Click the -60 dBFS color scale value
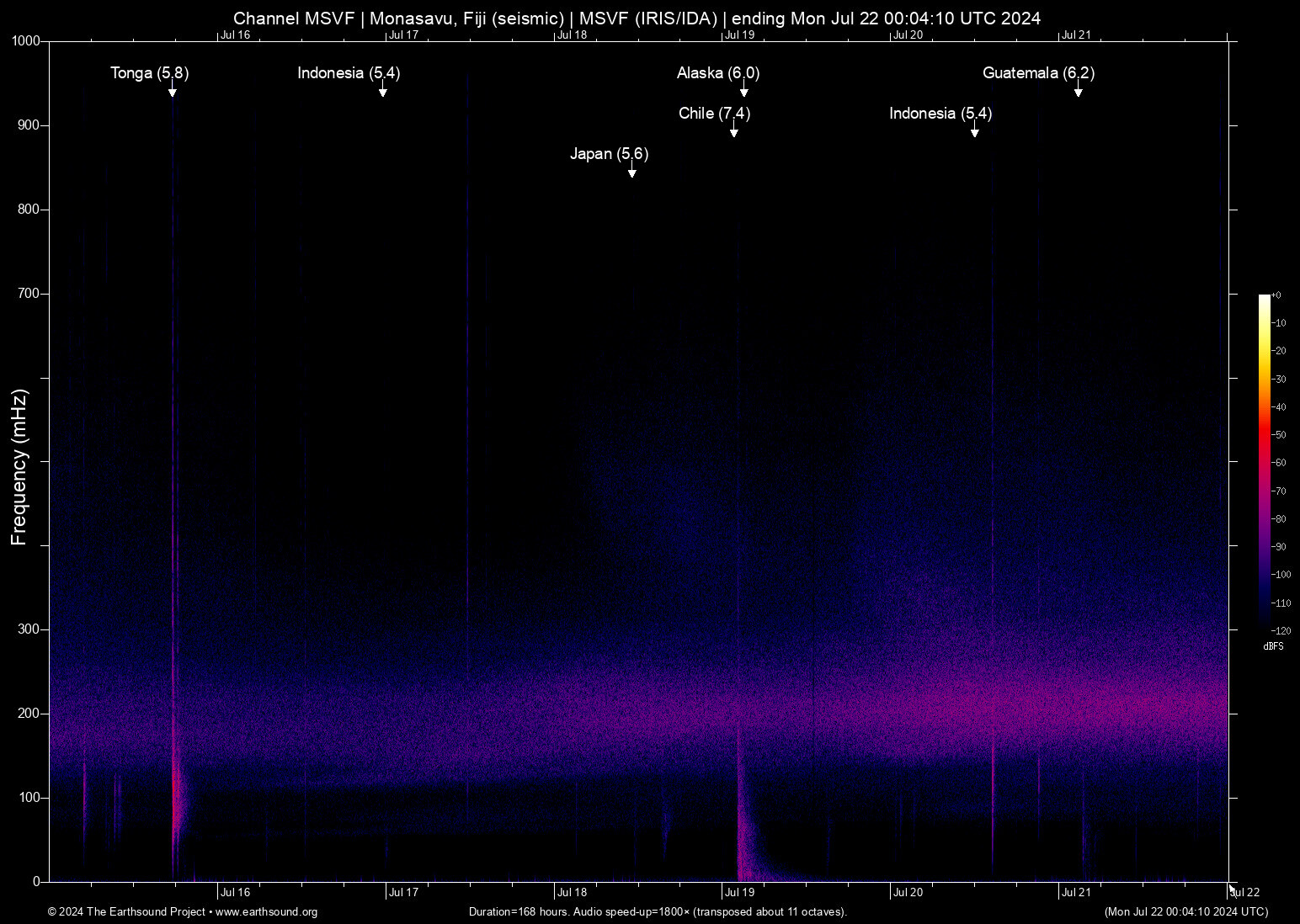The height and width of the screenshot is (924, 1300). [1279, 463]
